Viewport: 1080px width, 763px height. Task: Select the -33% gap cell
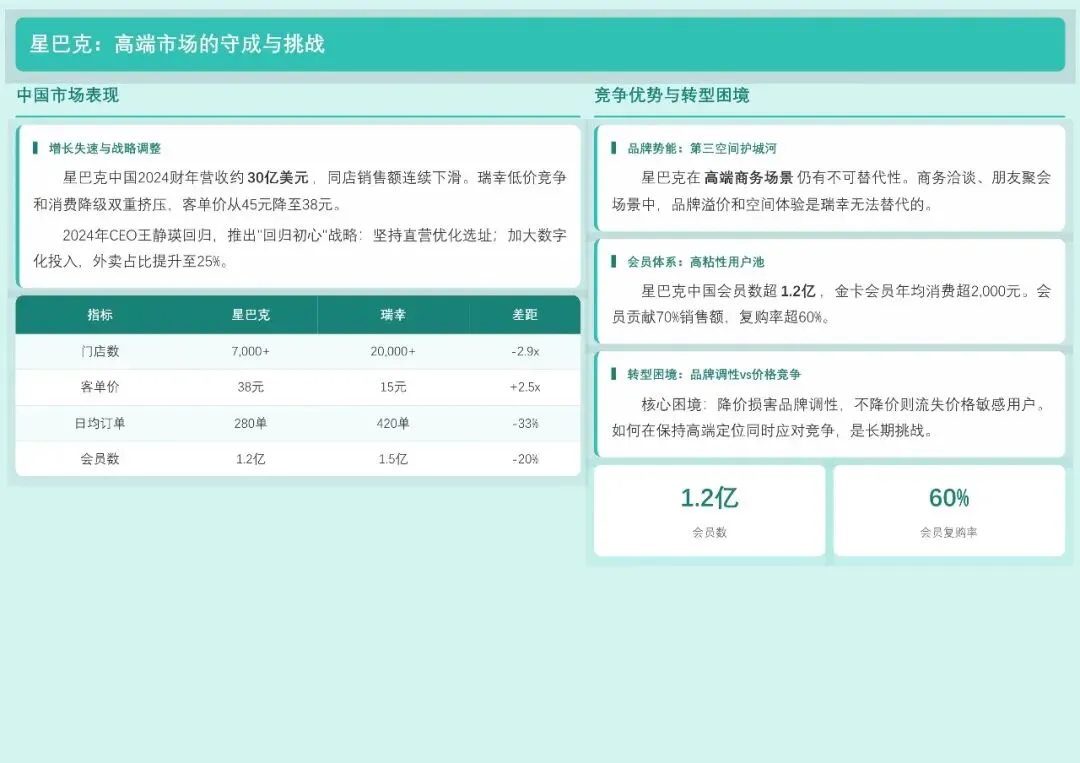coord(525,424)
